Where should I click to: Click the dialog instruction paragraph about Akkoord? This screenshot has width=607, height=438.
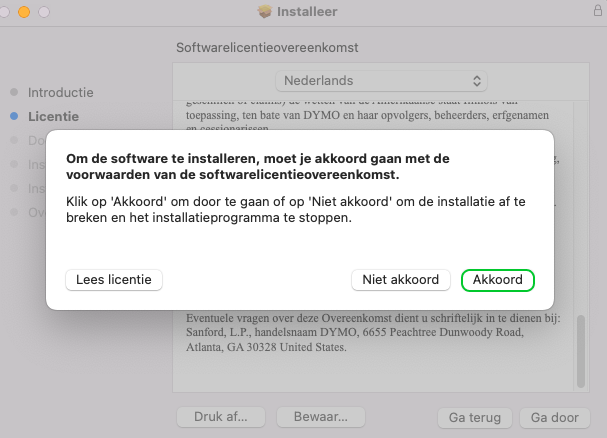(x=295, y=210)
